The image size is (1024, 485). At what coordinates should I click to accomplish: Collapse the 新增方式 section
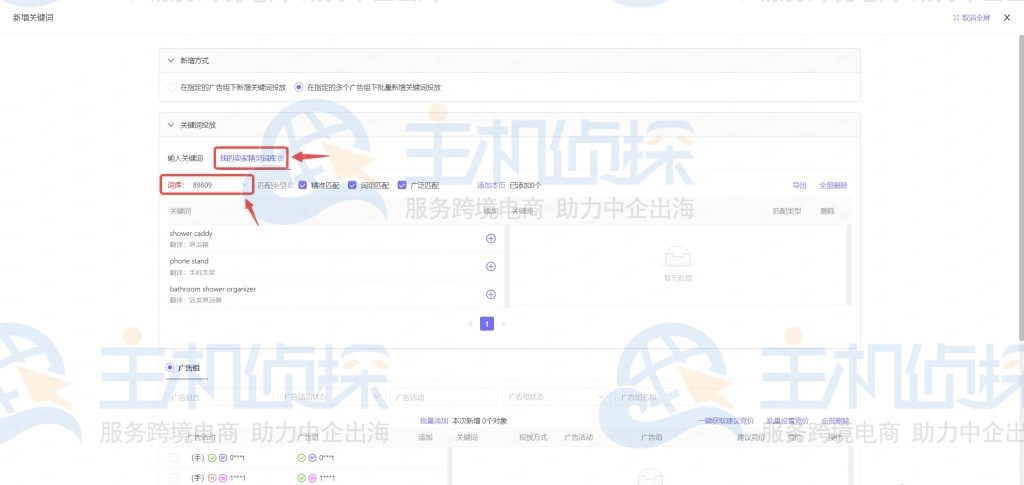[171, 61]
